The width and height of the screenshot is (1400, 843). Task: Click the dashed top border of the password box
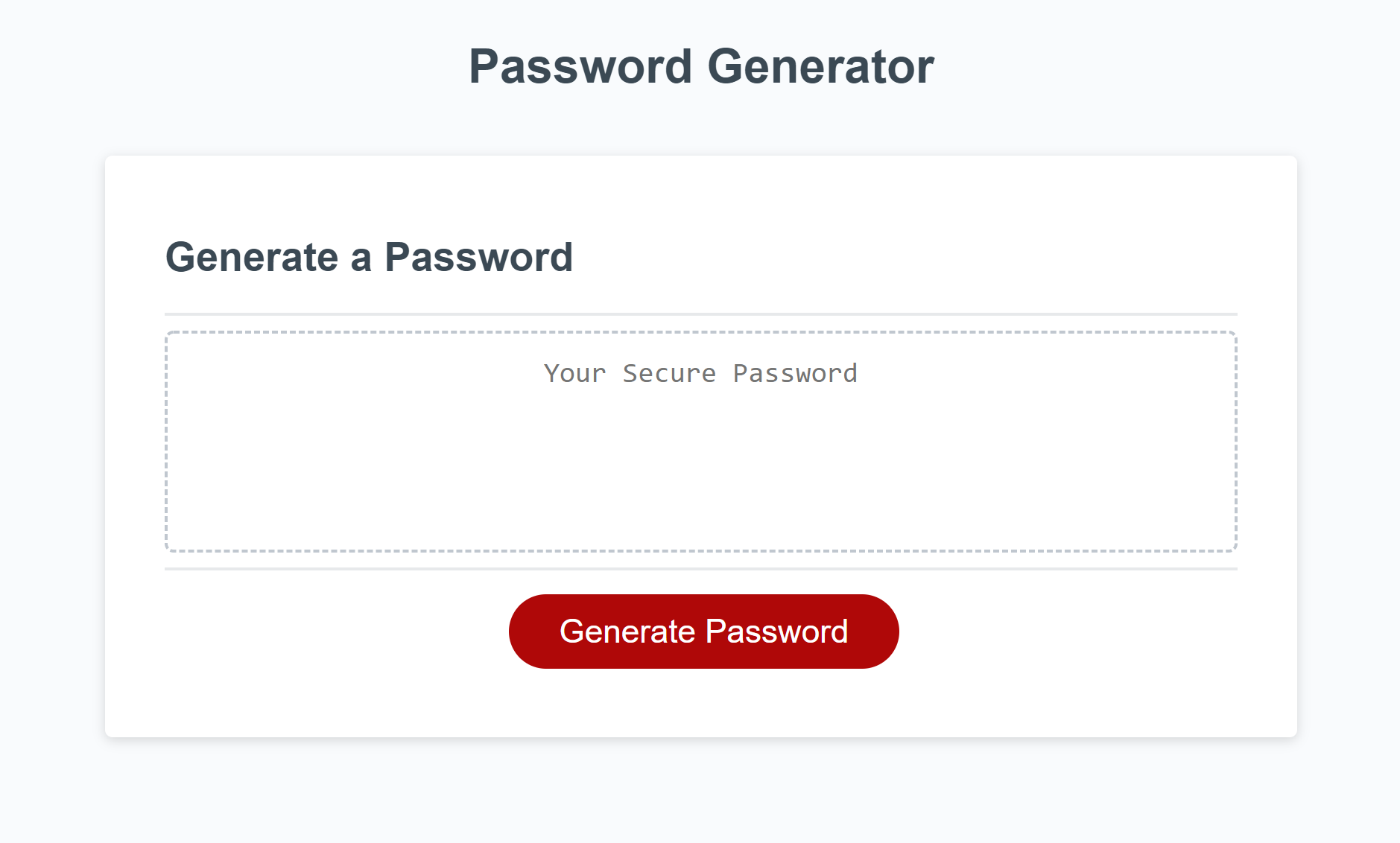(700, 333)
